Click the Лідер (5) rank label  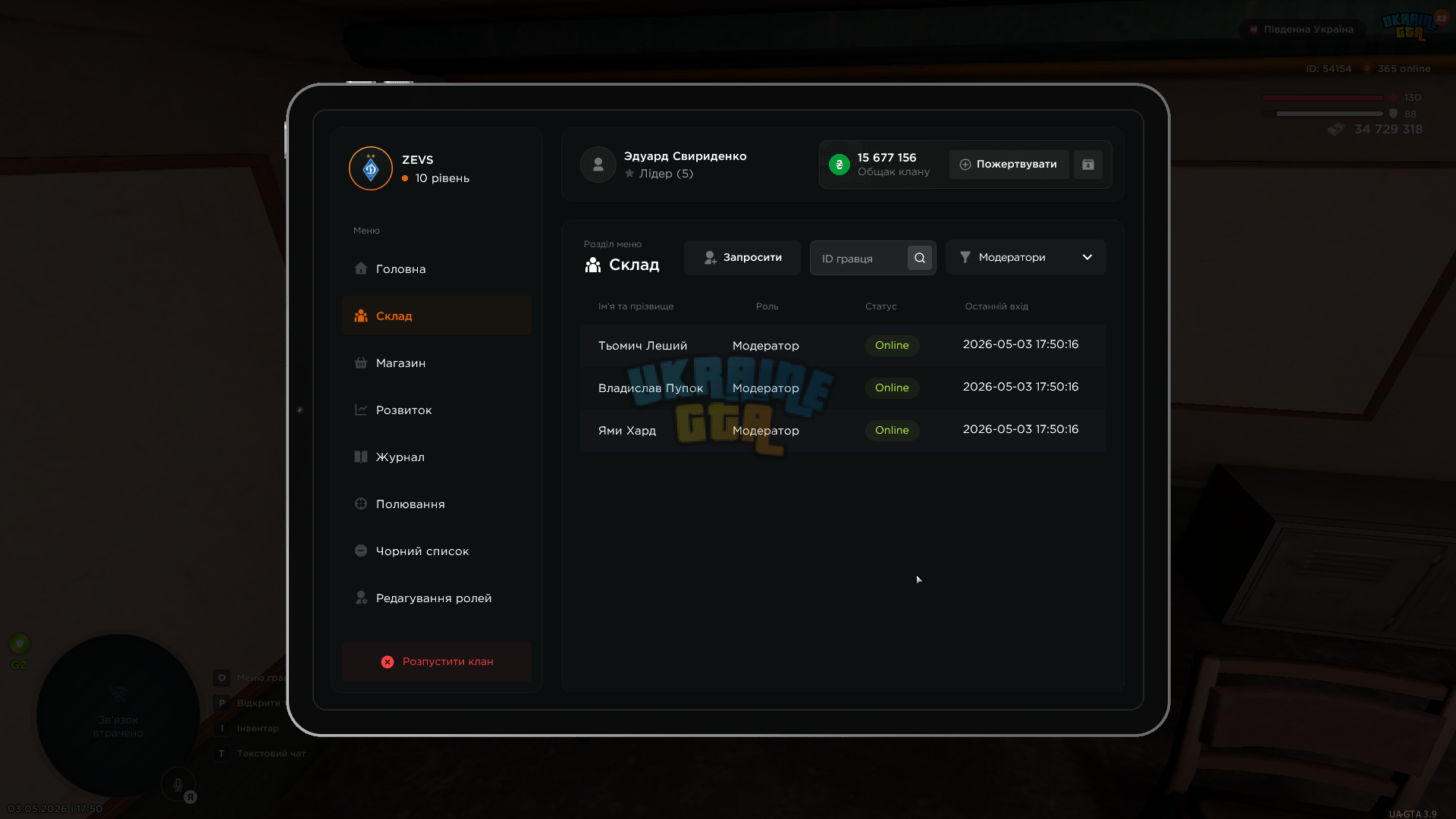point(666,174)
